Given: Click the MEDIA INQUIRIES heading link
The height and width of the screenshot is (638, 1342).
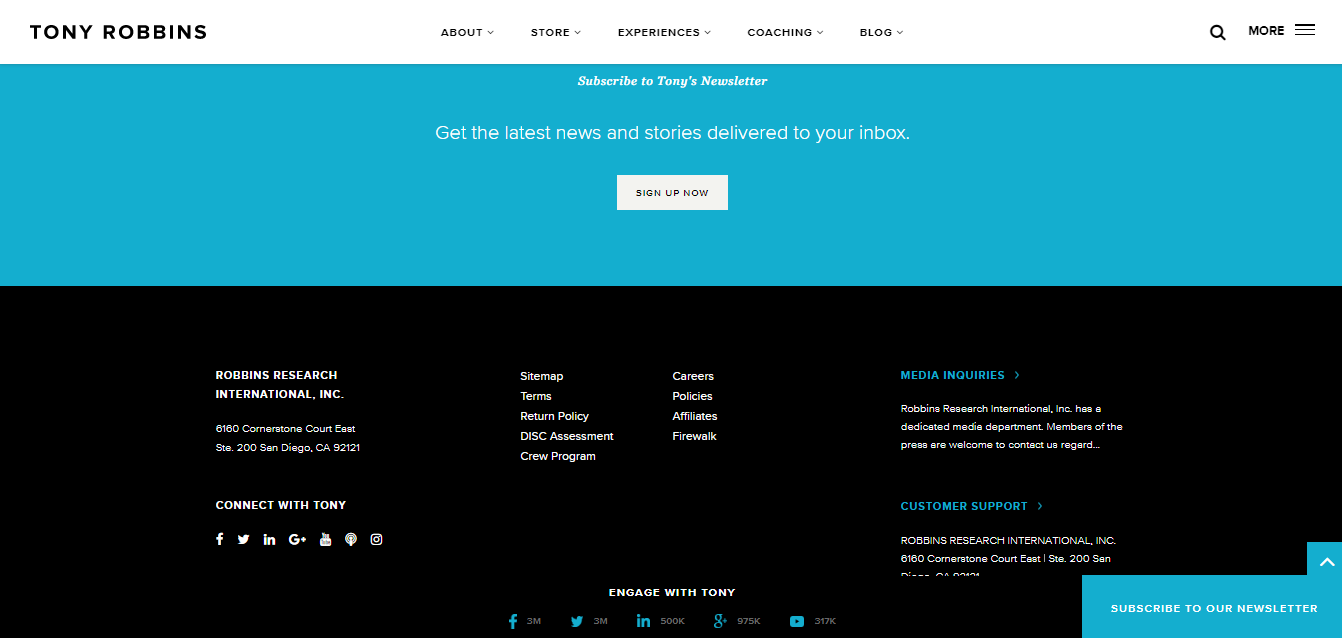Looking at the screenshot, I should pos(960,375).
